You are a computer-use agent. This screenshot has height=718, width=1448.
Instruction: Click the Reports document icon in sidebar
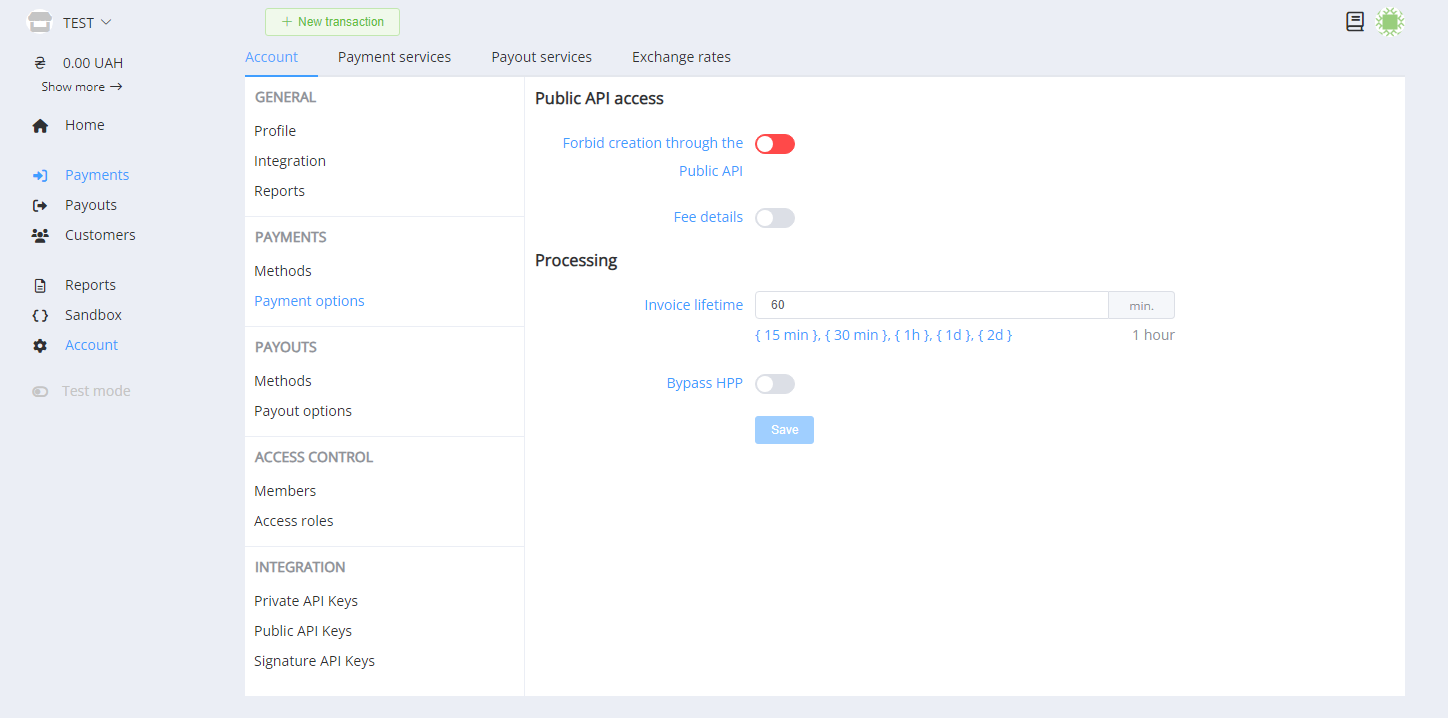[x=40, y=286]
